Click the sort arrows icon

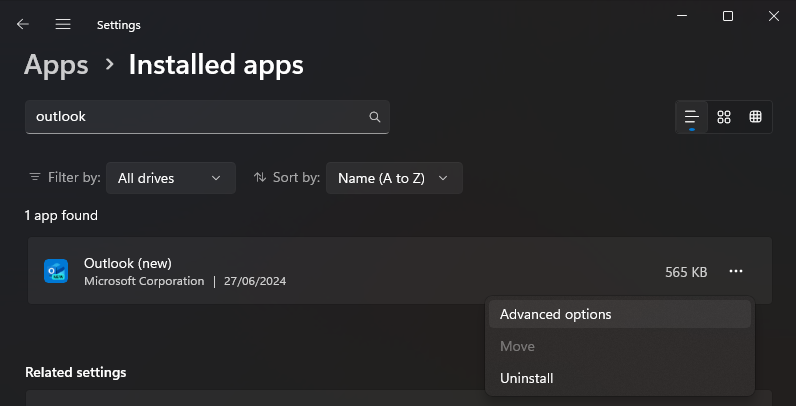[x=260, y=177]
